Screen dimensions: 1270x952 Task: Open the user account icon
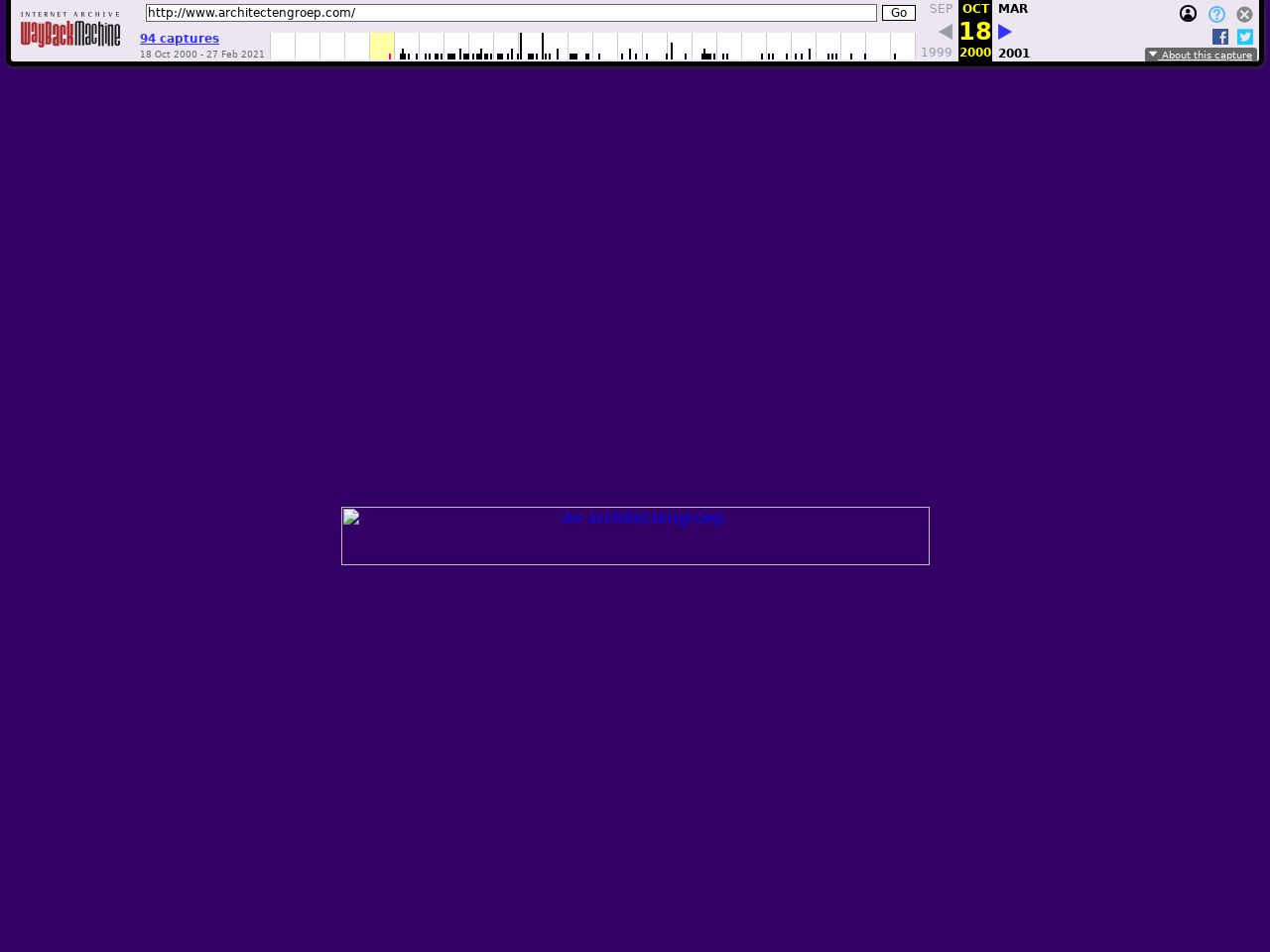pos(1188,14)
